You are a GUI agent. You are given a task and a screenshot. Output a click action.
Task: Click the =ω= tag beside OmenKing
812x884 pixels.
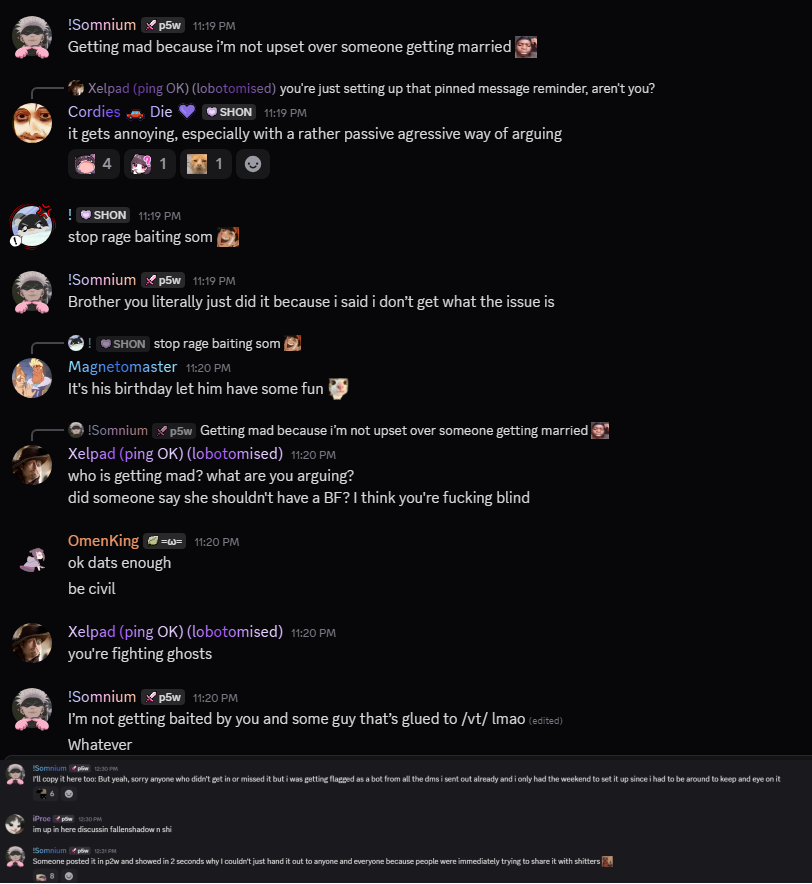(x=165, y=541)
